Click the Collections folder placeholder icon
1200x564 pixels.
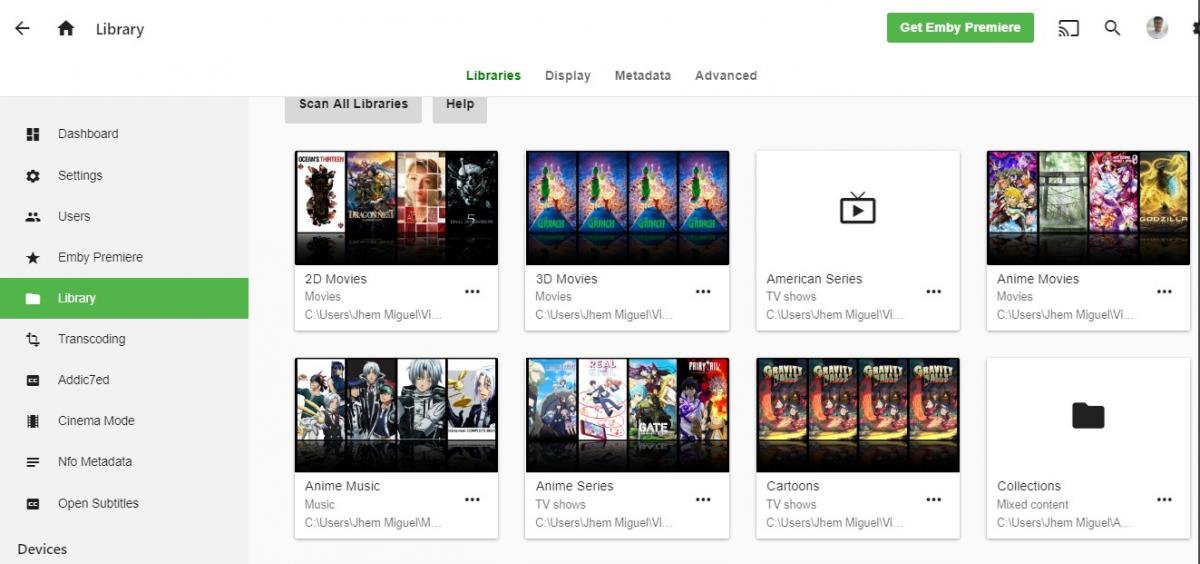pyautogui.click(x=1088, y=415)
